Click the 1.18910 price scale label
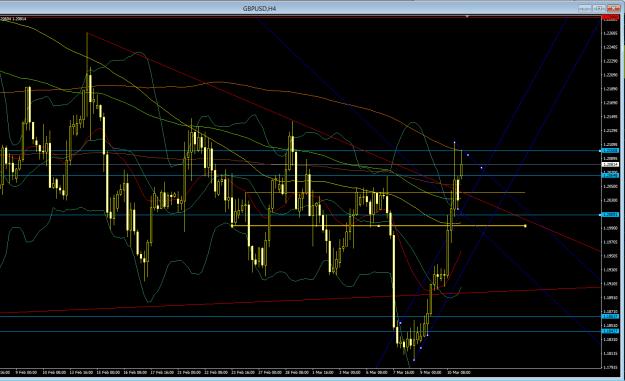 (x=610, y=298)
